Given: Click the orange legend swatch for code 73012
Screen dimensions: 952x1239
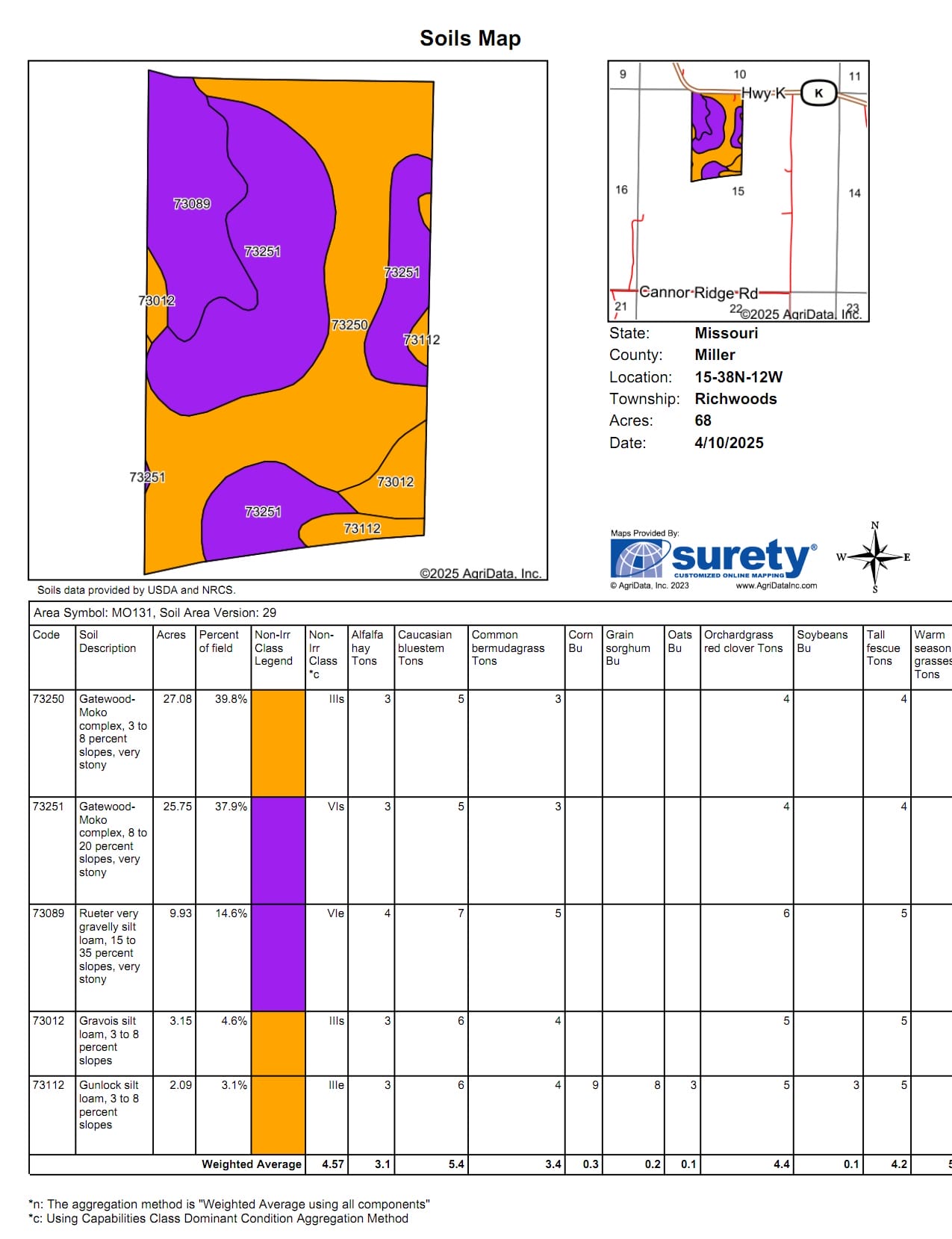Looking at the screenshot, I should [x=279, y=1044].
